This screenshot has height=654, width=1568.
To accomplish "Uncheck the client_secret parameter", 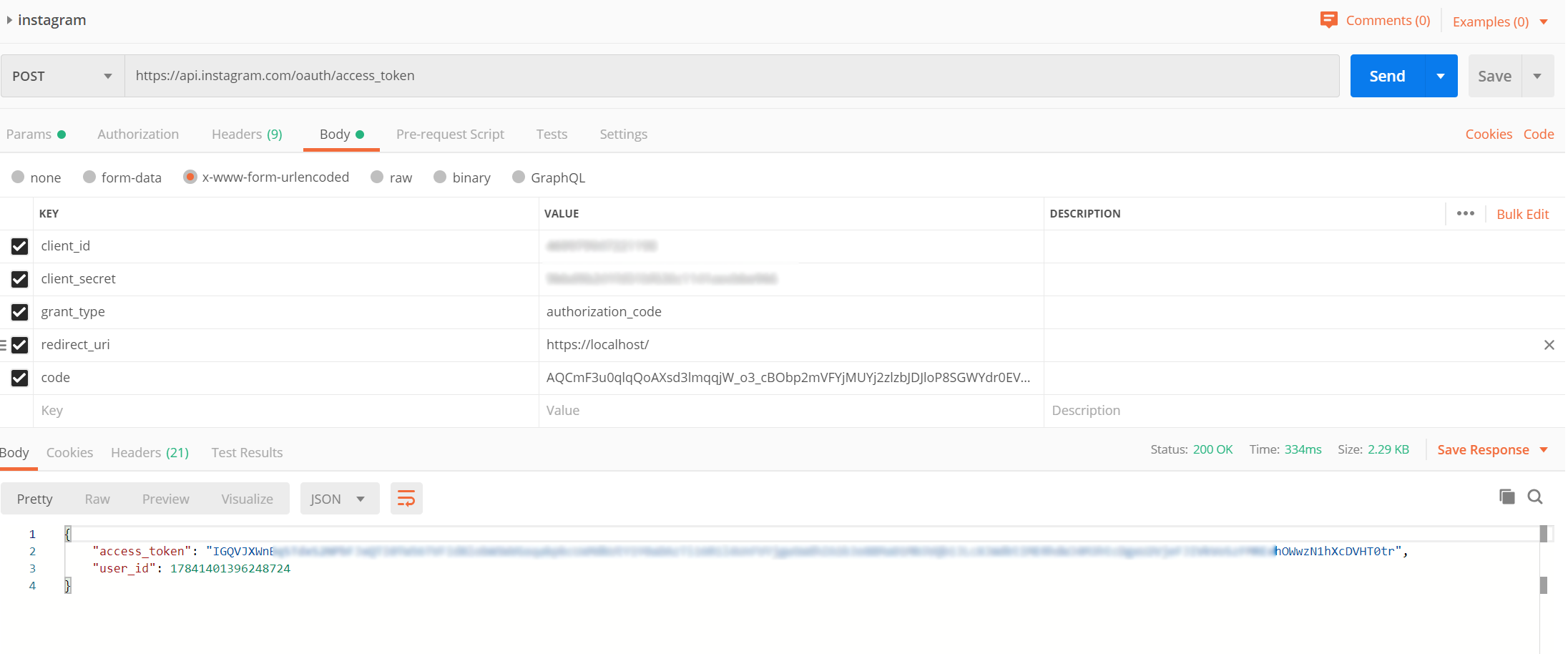I will click(19, 279).
